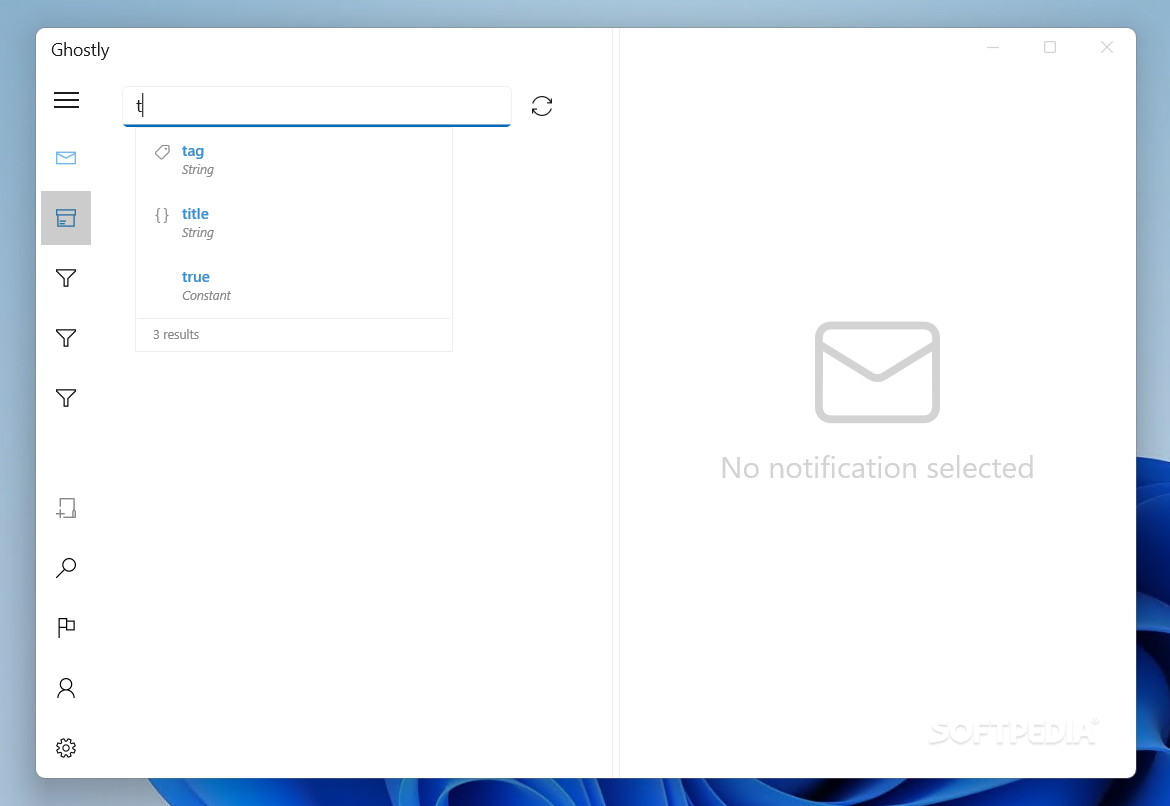This screenshot has width=1170, height=806.
Task: Click the tag icon beside 'tag'
Action: (162, 152)
